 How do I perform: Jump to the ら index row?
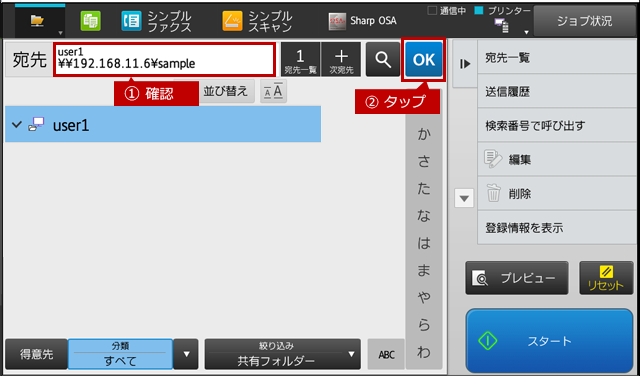(424, 325)
